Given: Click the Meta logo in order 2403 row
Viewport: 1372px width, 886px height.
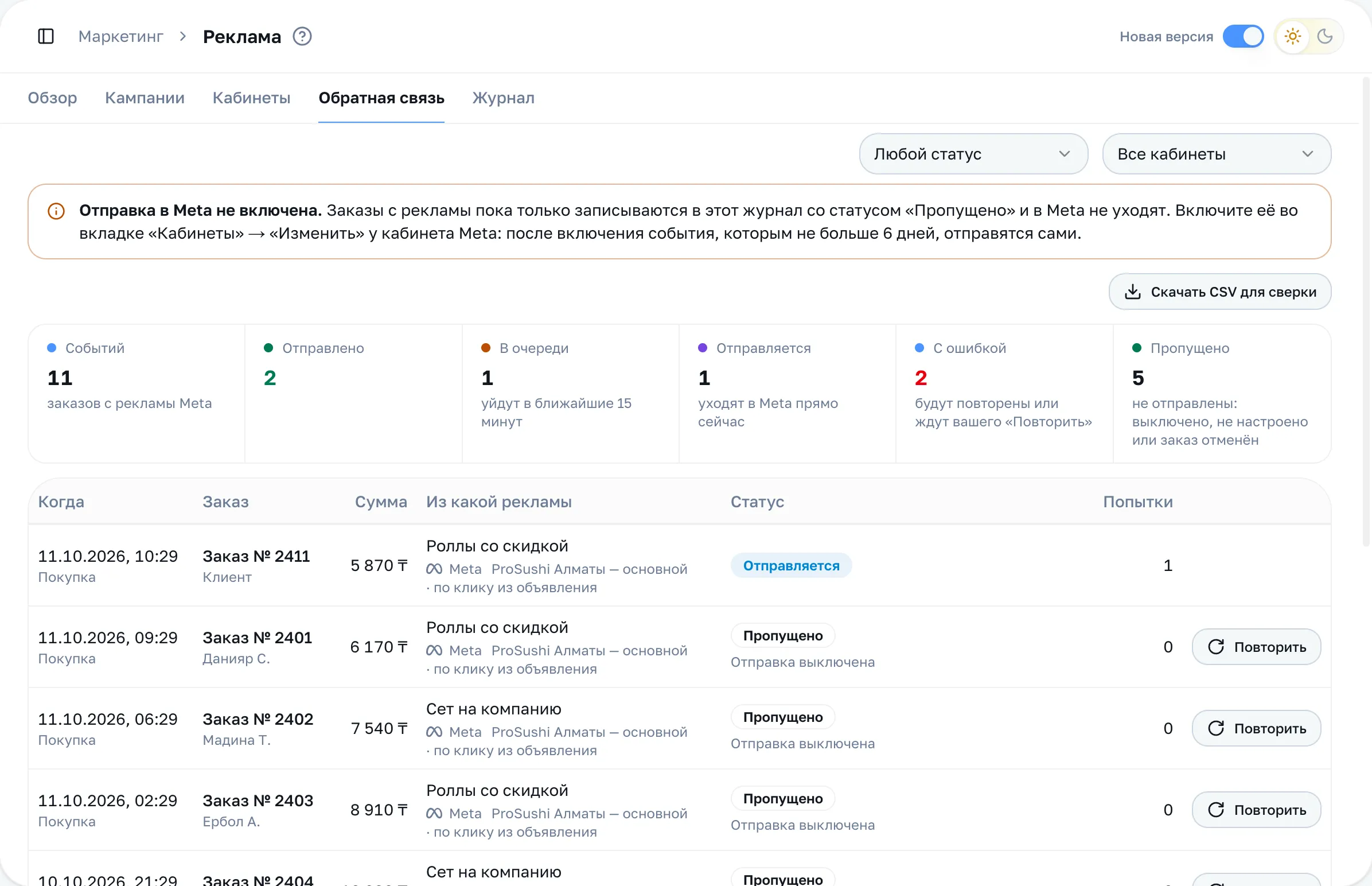Looking at the screenshot, I should pos(434,814).
